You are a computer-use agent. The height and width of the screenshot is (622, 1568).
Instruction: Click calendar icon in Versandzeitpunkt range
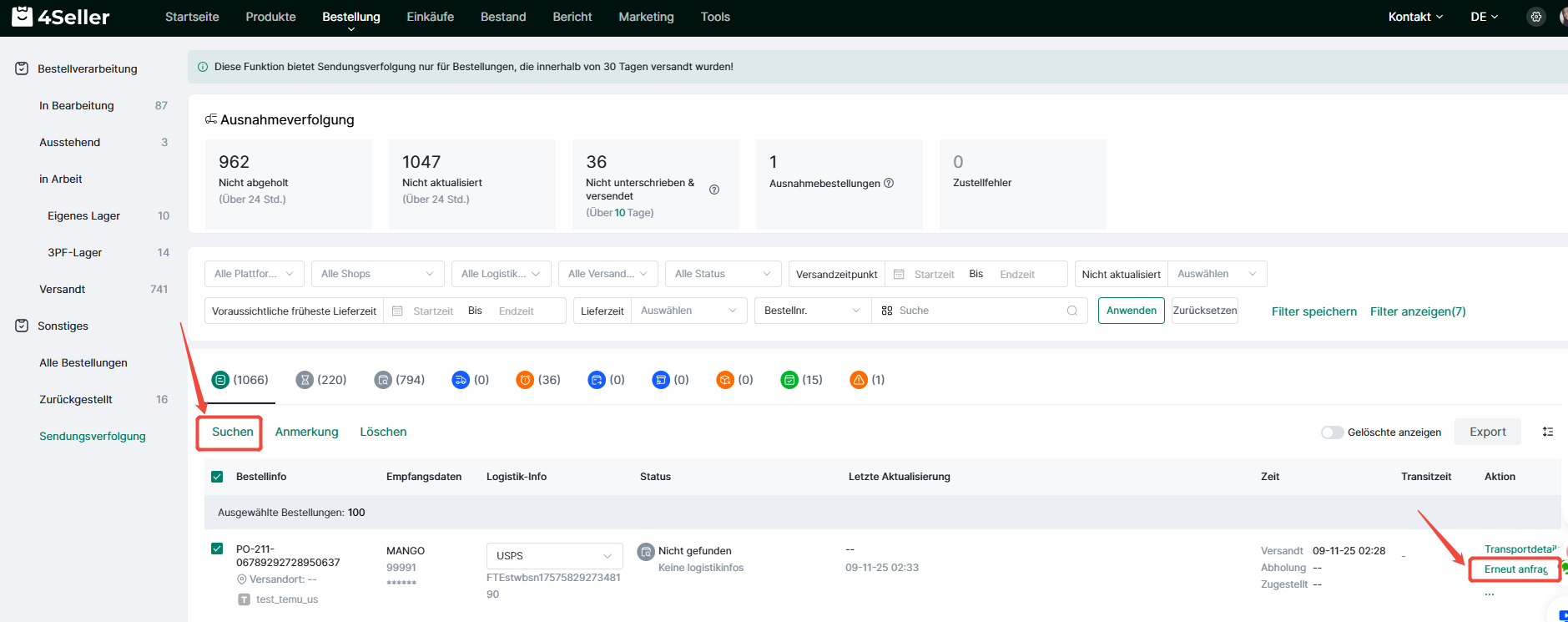coord(899,274)
